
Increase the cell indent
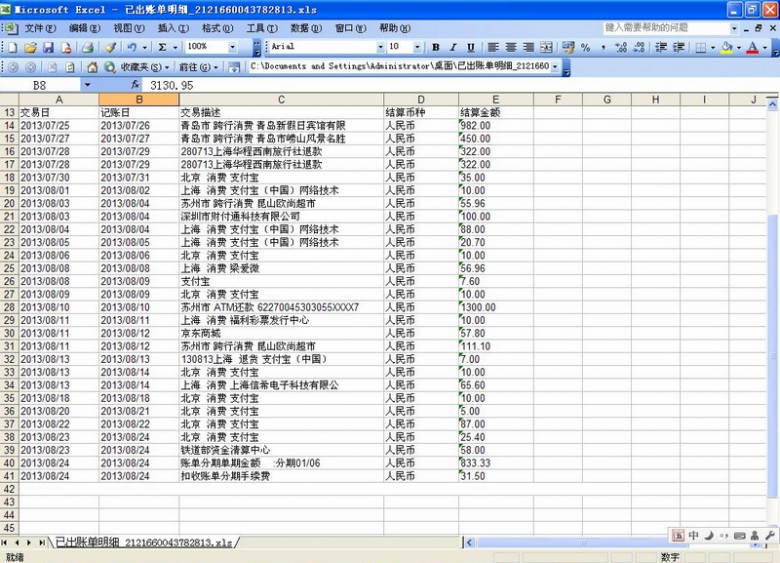point(679,47)
